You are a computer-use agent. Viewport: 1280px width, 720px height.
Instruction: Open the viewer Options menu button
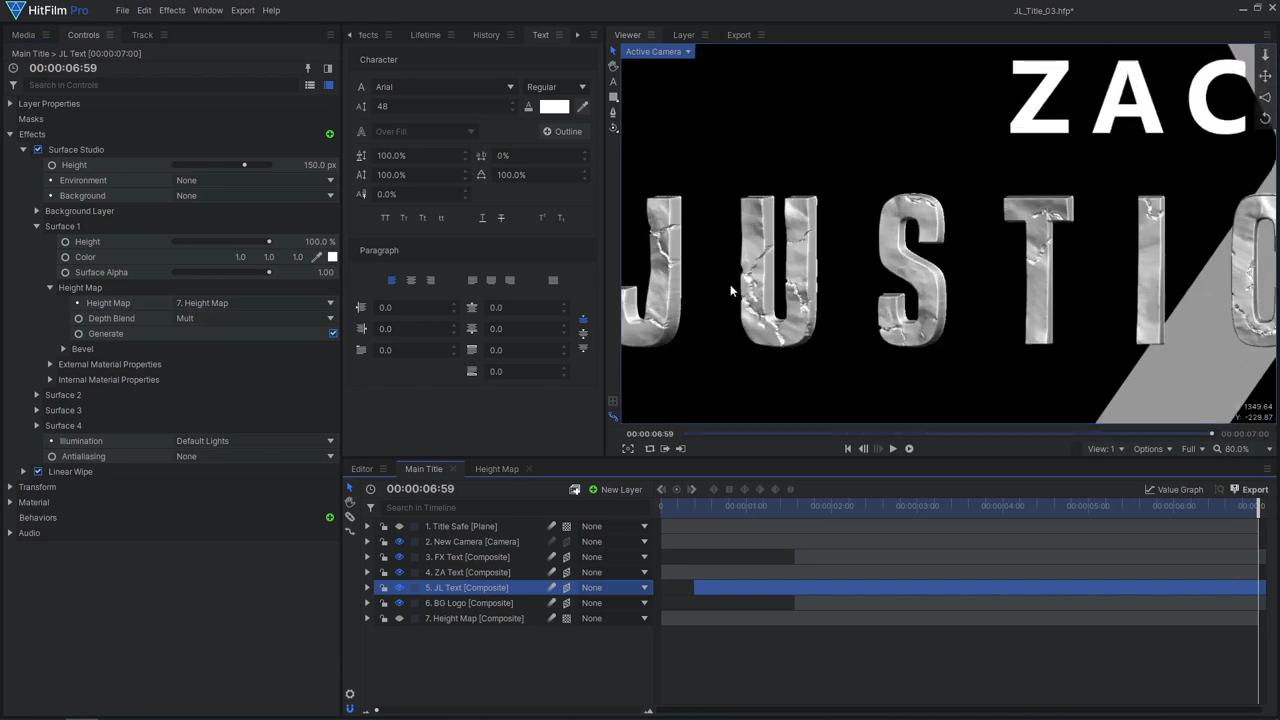pyautogui.click(x=1153, y=449)
